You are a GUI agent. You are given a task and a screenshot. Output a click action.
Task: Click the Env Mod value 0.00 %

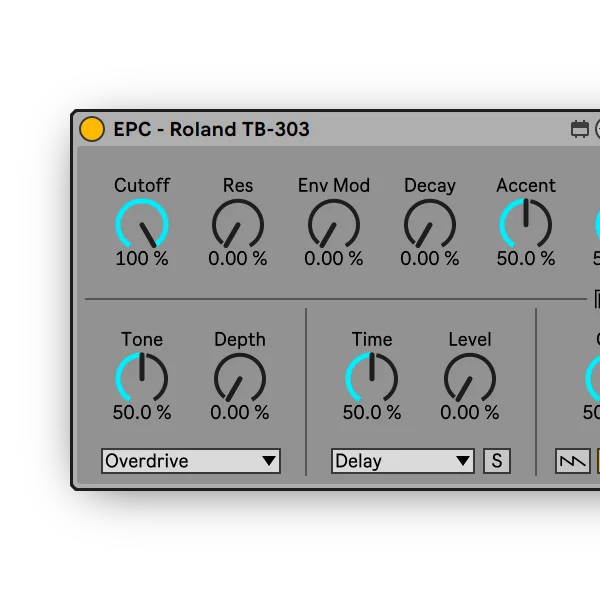coord(334,259)
